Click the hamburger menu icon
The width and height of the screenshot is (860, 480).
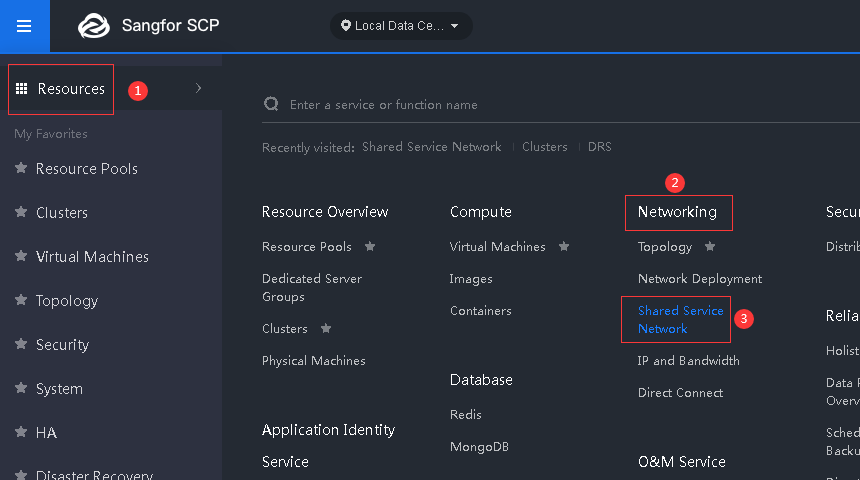[x=24, y=26]
